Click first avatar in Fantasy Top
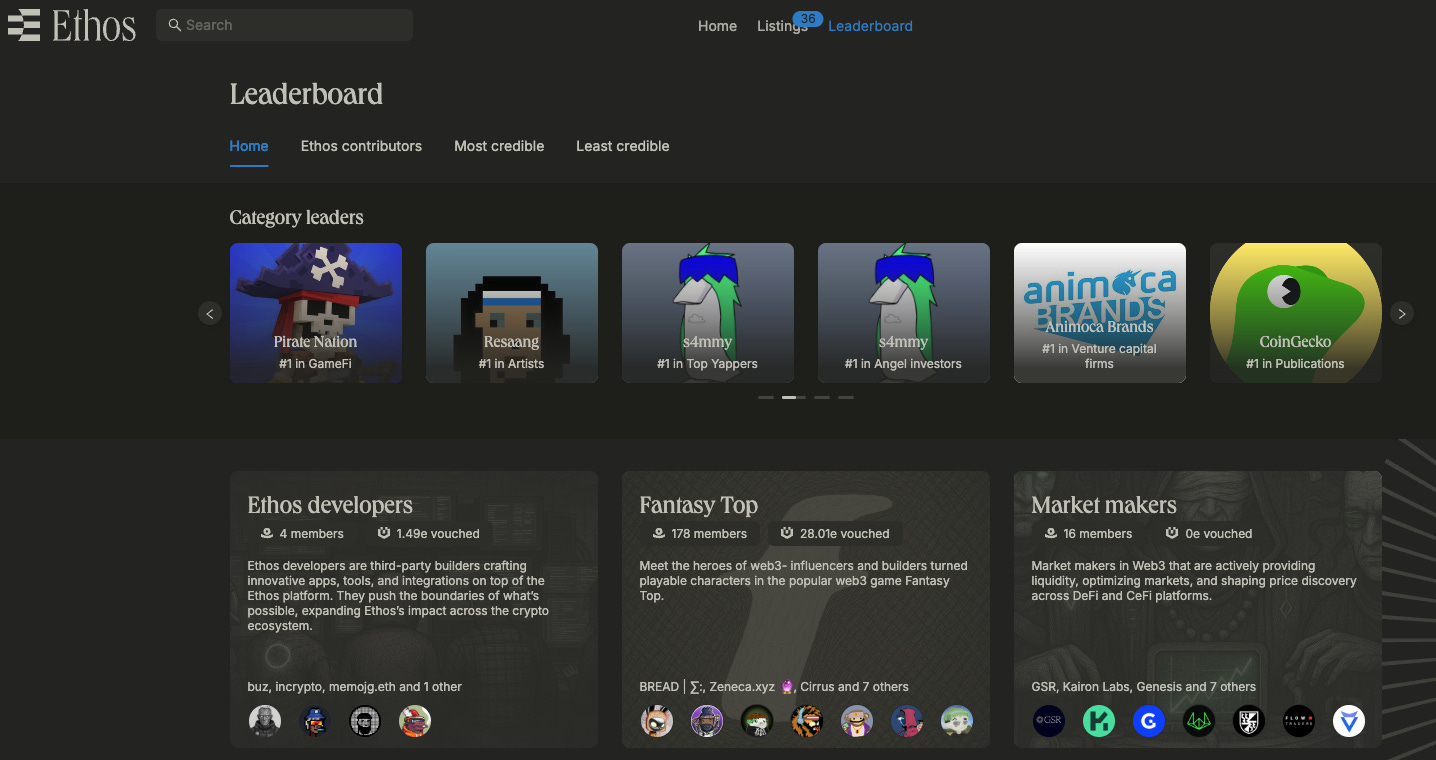Screen dimensions: 1436x760 657,721
